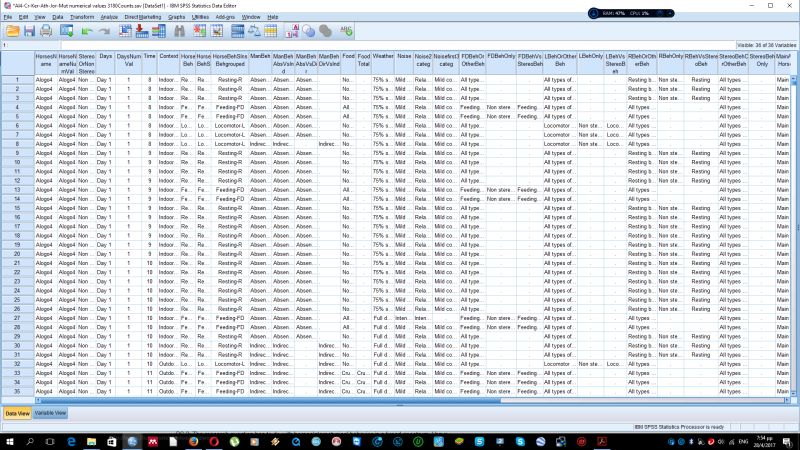Click the Go to case icon

pyautogui.click(x=125, y=31)
